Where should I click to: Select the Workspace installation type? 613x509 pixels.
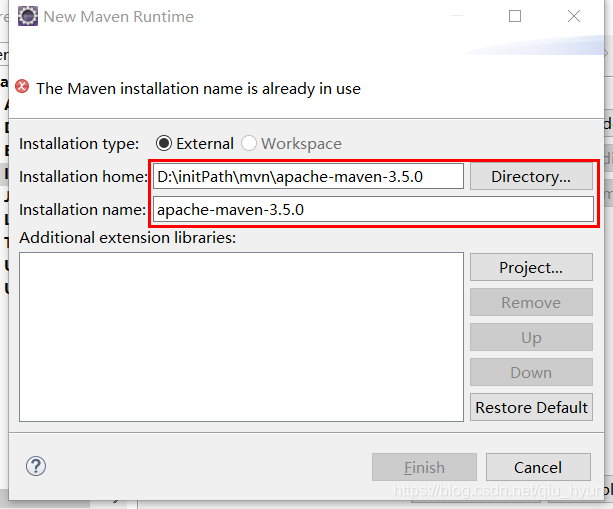pyautogui.click(x=291, y=143)
